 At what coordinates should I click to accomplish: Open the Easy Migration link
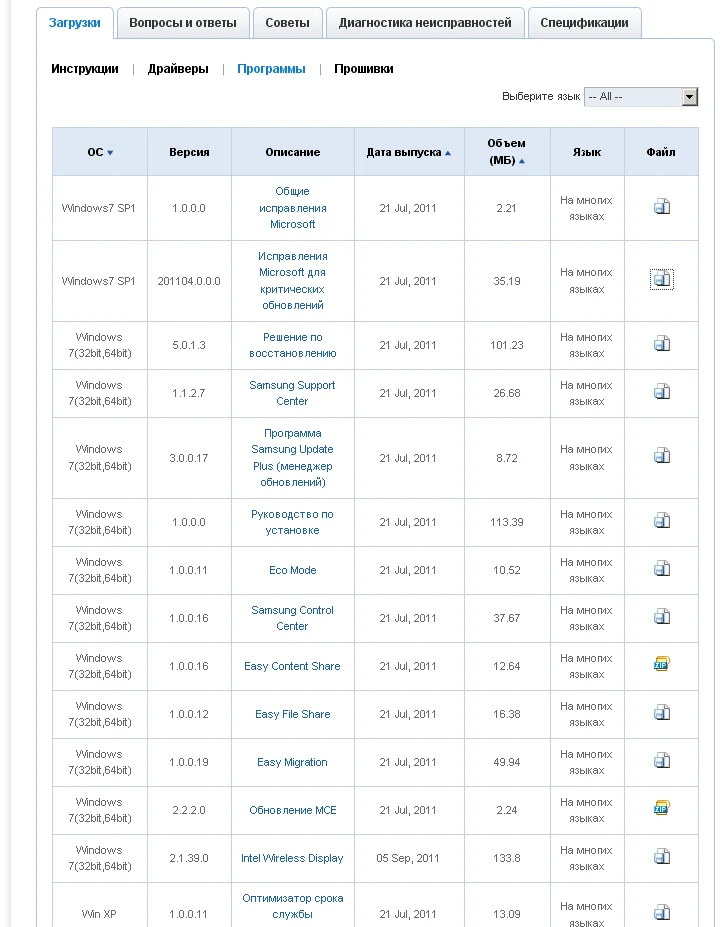pos(292,762)
